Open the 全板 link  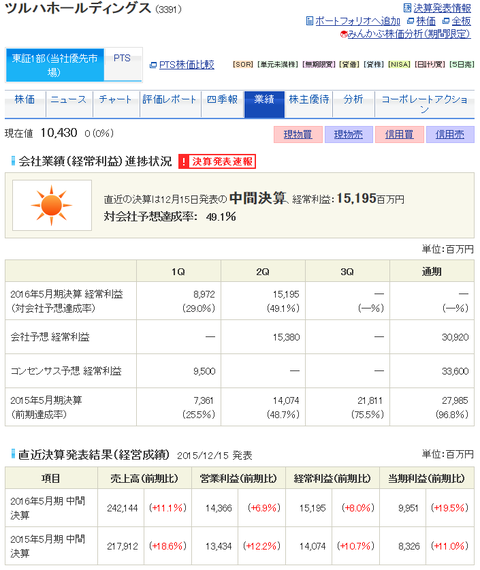[461, 21]
